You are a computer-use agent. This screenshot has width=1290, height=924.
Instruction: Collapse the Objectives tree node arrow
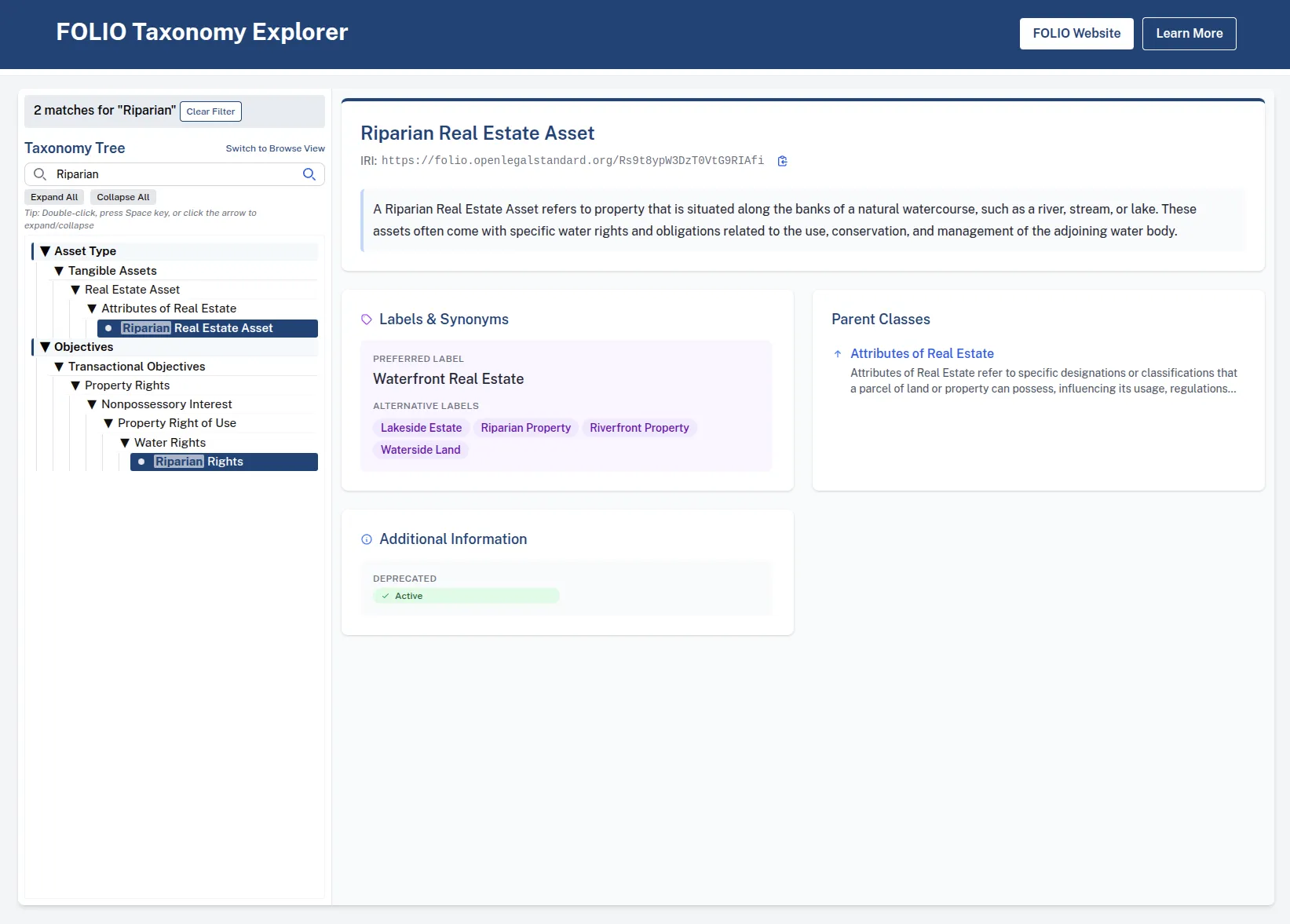(46, 347)
